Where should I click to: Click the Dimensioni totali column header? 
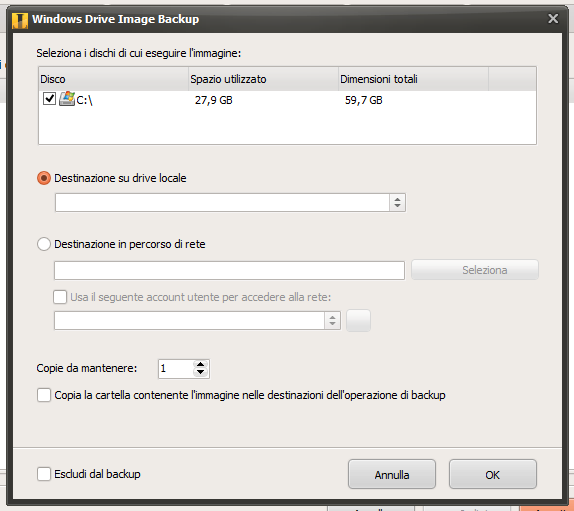(413, 79)
